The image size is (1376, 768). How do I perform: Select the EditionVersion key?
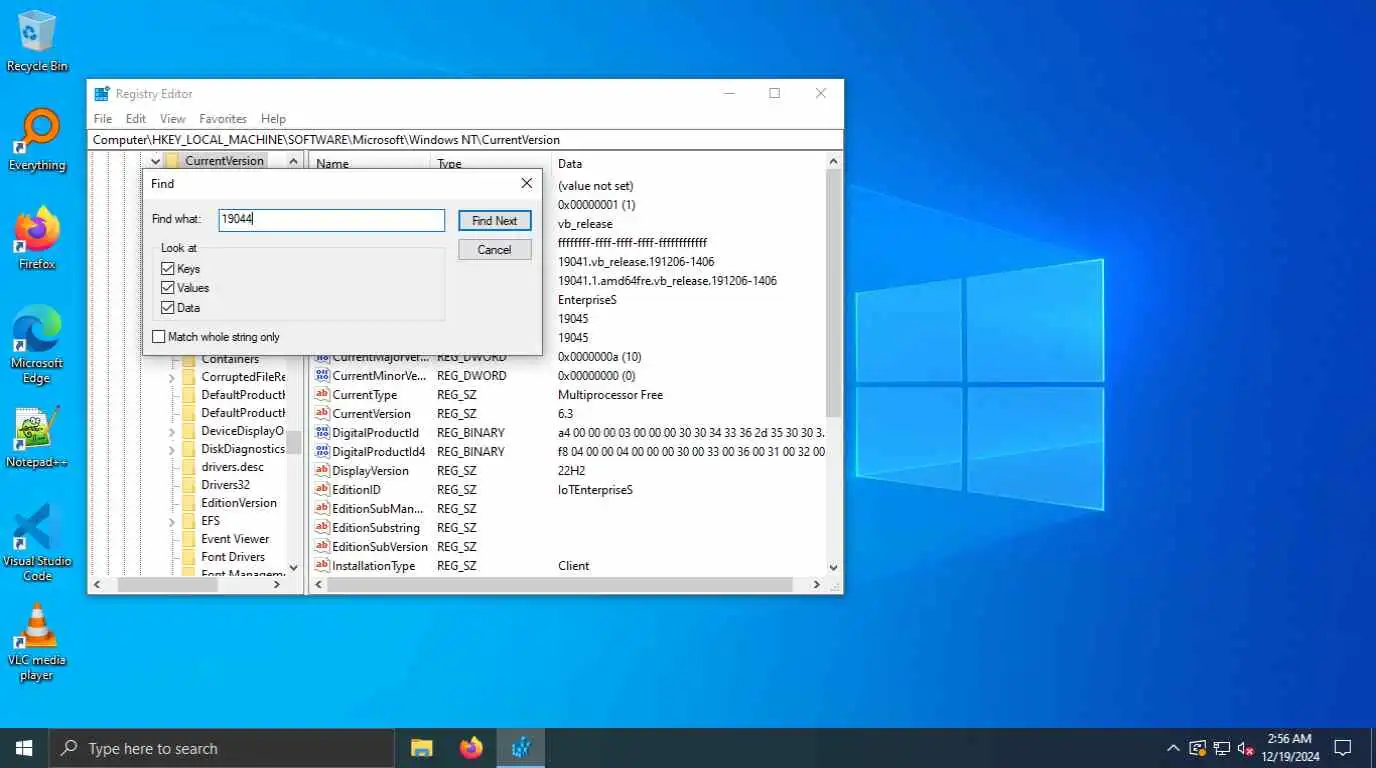click(239, 503)
